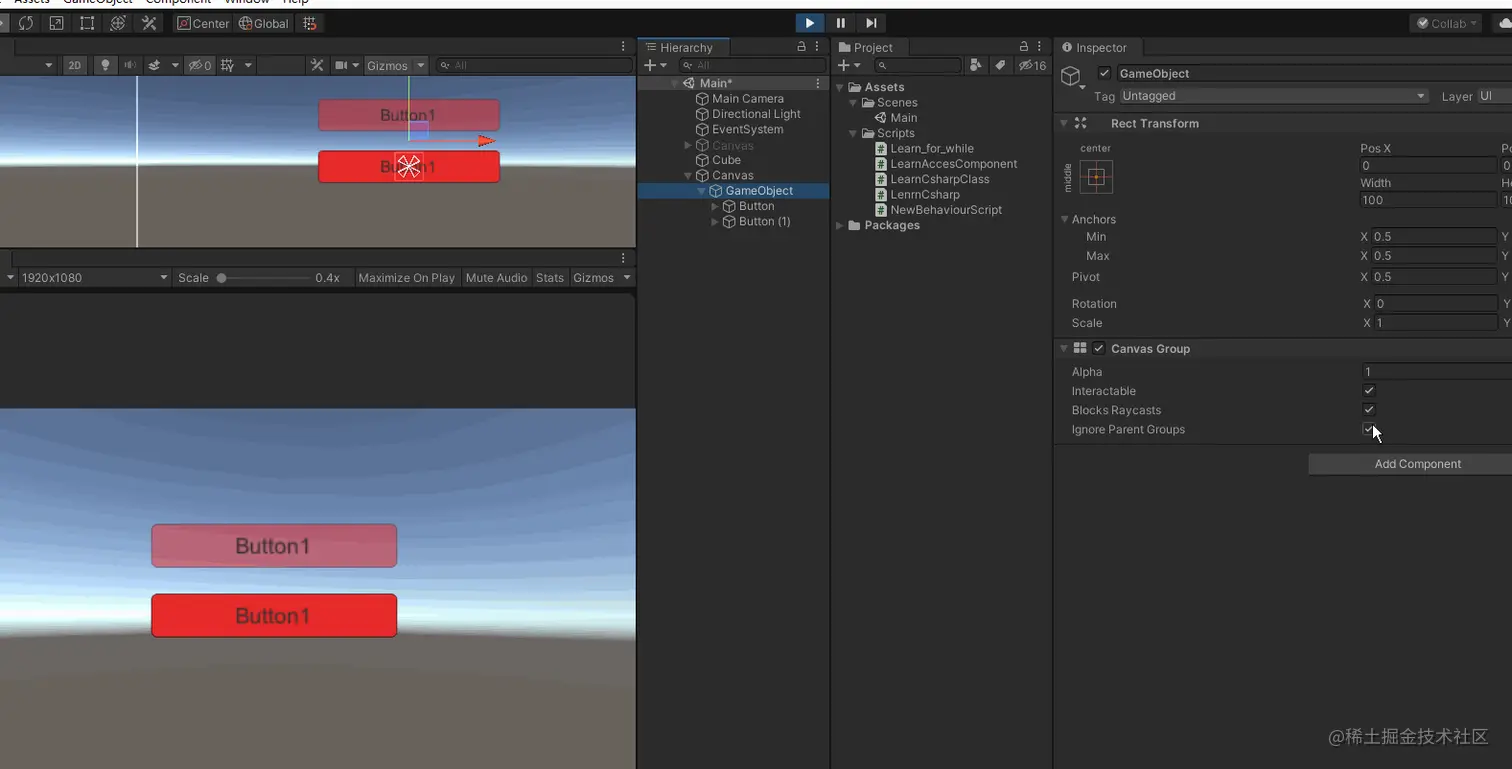Image resolution: width=1512 pixels, height=769 pixels.
Task: Toggle pivot mode Center button
Action: pyautogui.click(x=204, y=23)
